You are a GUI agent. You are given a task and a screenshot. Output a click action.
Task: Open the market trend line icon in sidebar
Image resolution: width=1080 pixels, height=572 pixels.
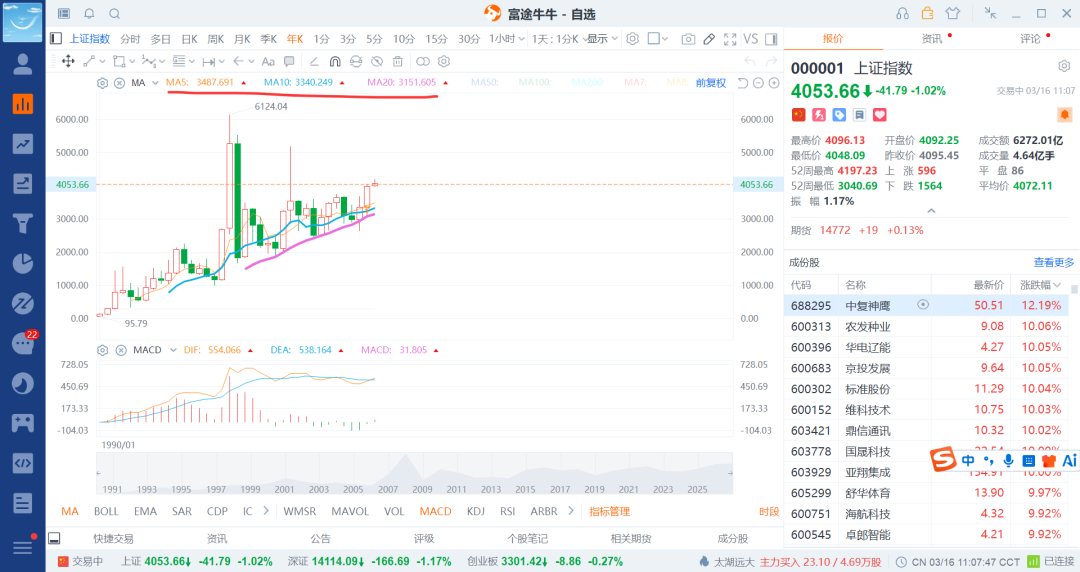(23, 143)
